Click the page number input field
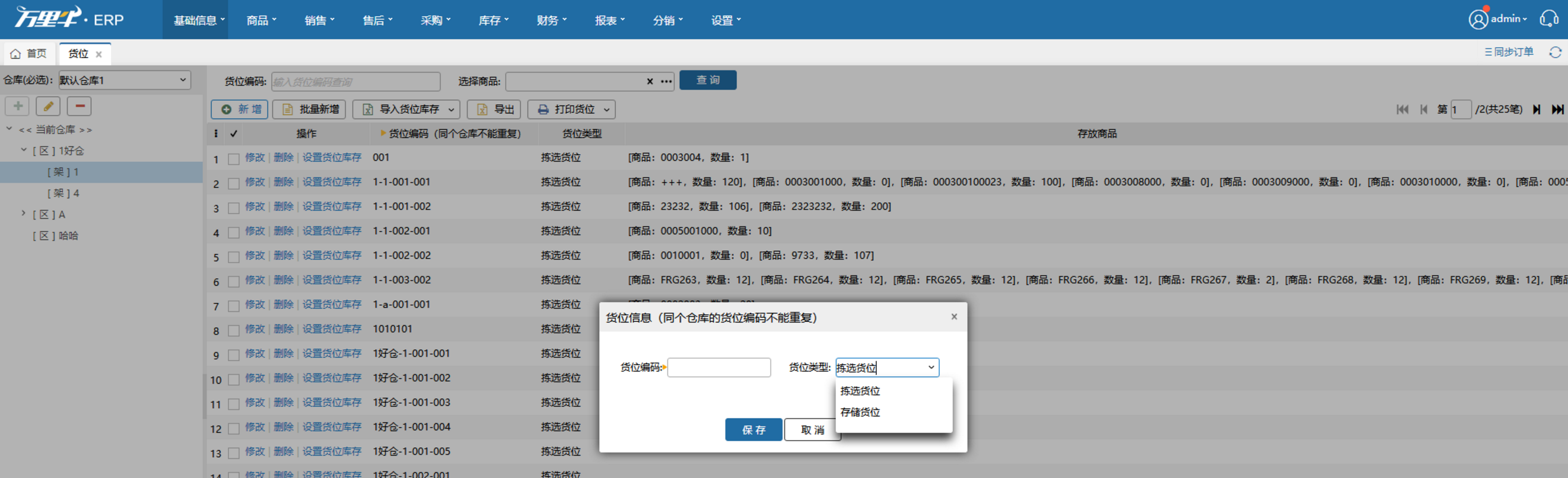1568x478 pixels. 1460,110
